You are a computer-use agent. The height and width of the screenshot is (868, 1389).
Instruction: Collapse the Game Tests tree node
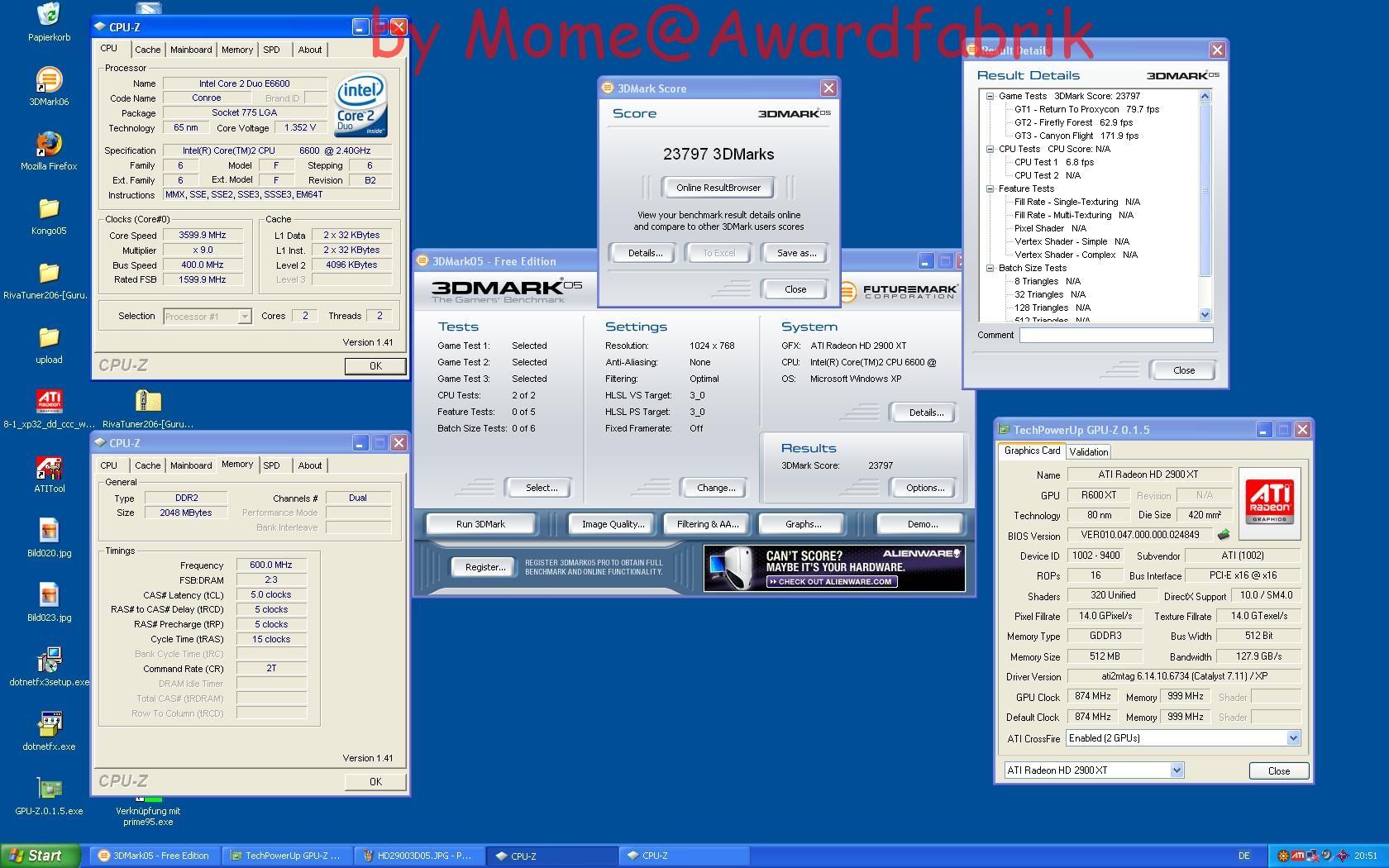(990, 96)
